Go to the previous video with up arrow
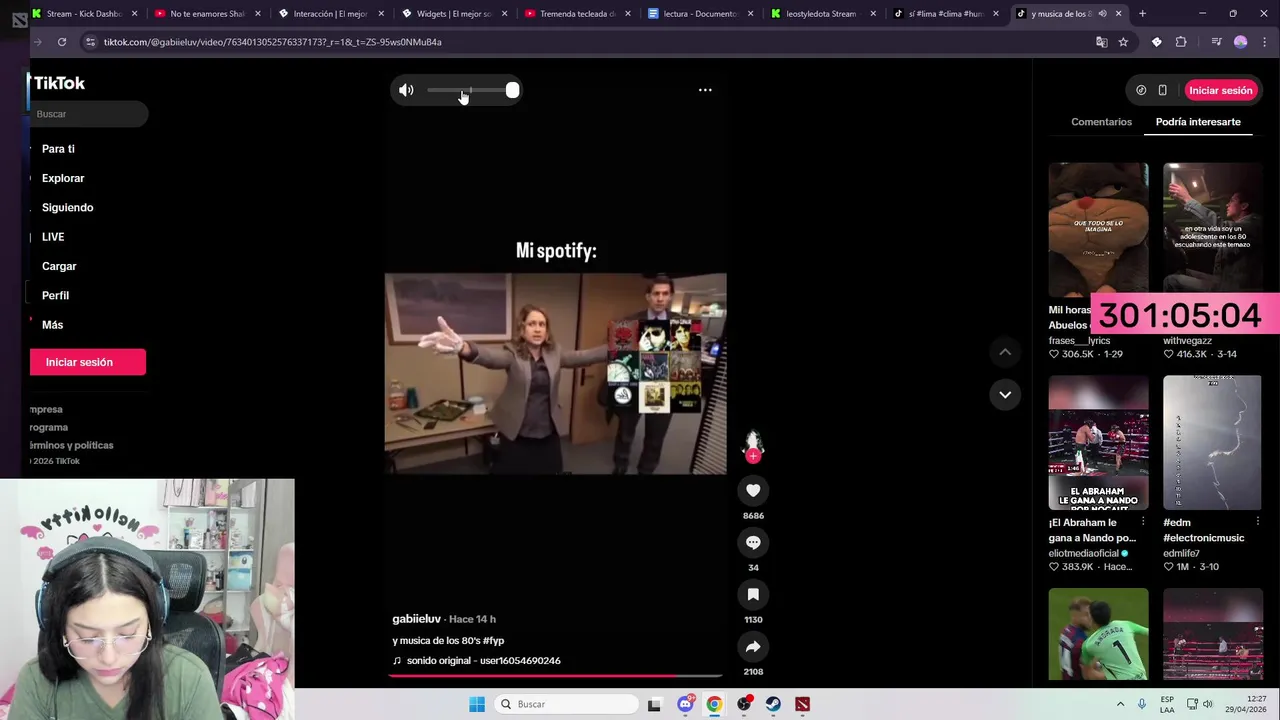Screen dimensions: 1280x720 1005,352
